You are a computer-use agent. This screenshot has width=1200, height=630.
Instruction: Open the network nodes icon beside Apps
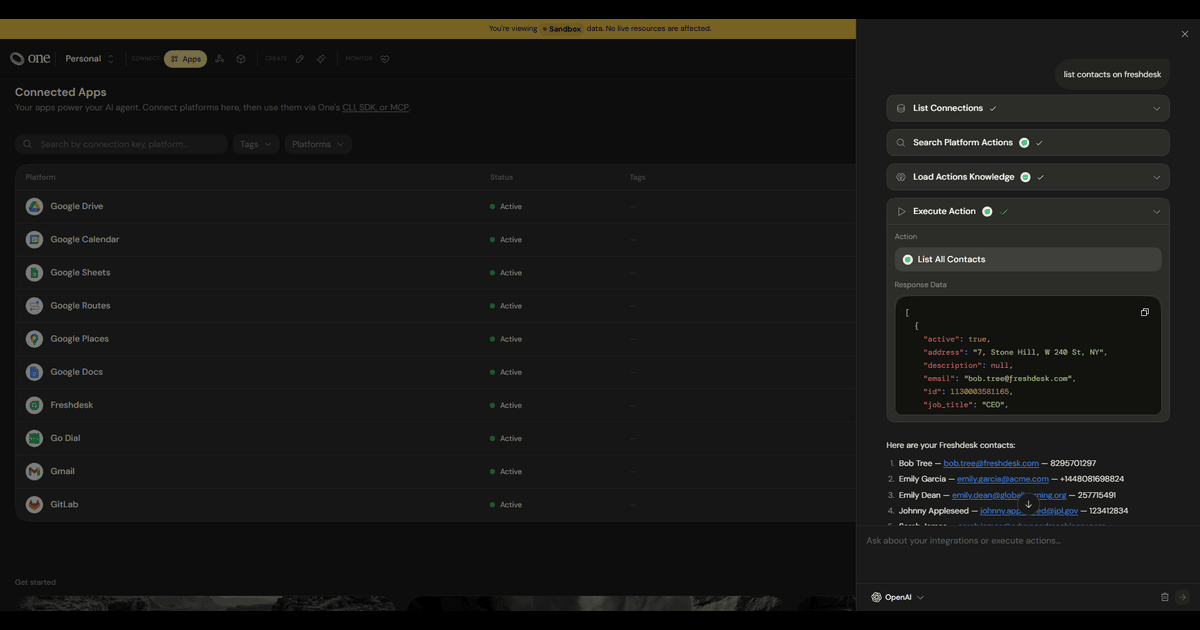(220, 59)
